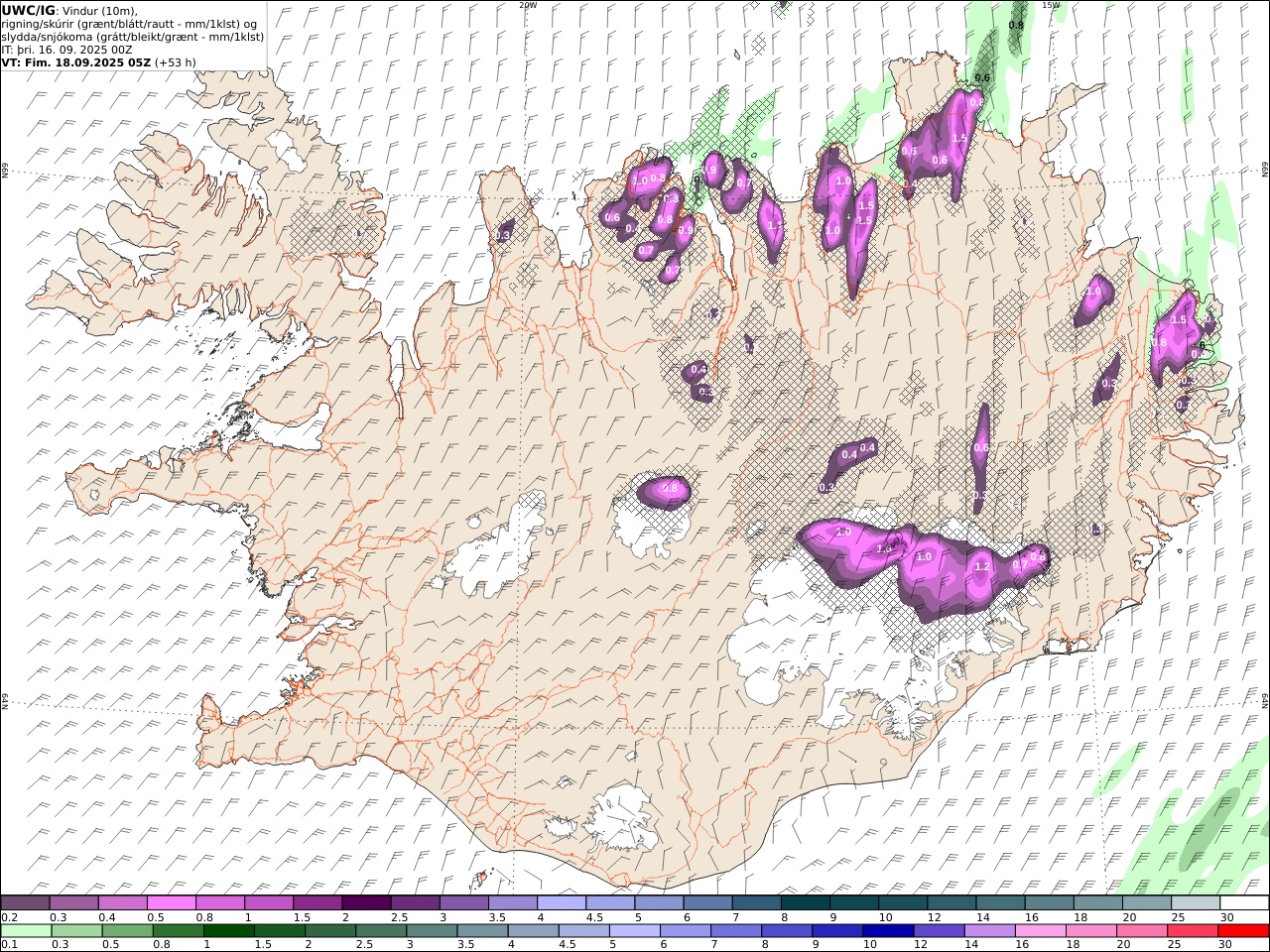Click the 1.2 snowfall value on Vatnajökull
1270x952 pixels.
point(982,566)
